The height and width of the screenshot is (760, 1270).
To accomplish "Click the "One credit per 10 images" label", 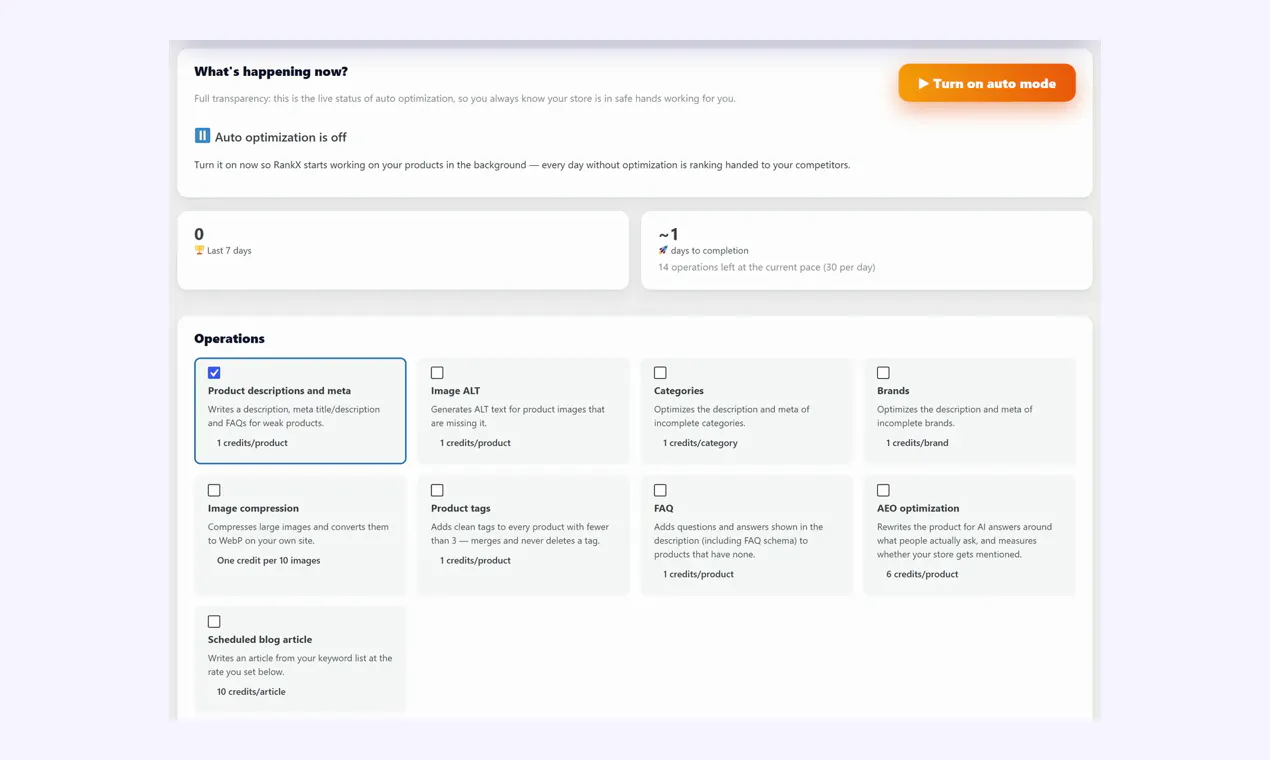I will click(269, 561).
